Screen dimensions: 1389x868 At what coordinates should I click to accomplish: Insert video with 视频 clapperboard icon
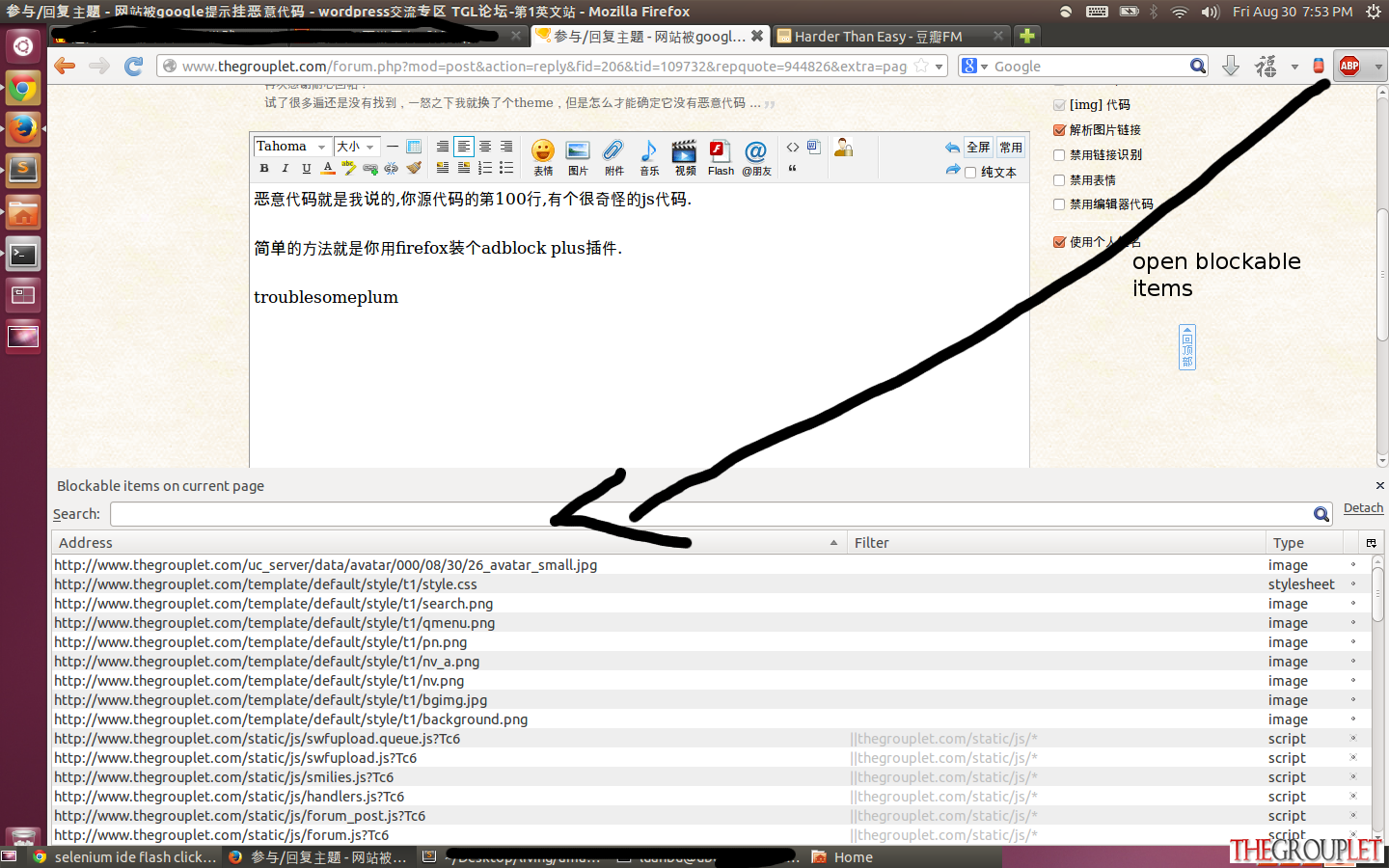pos(685,156)
